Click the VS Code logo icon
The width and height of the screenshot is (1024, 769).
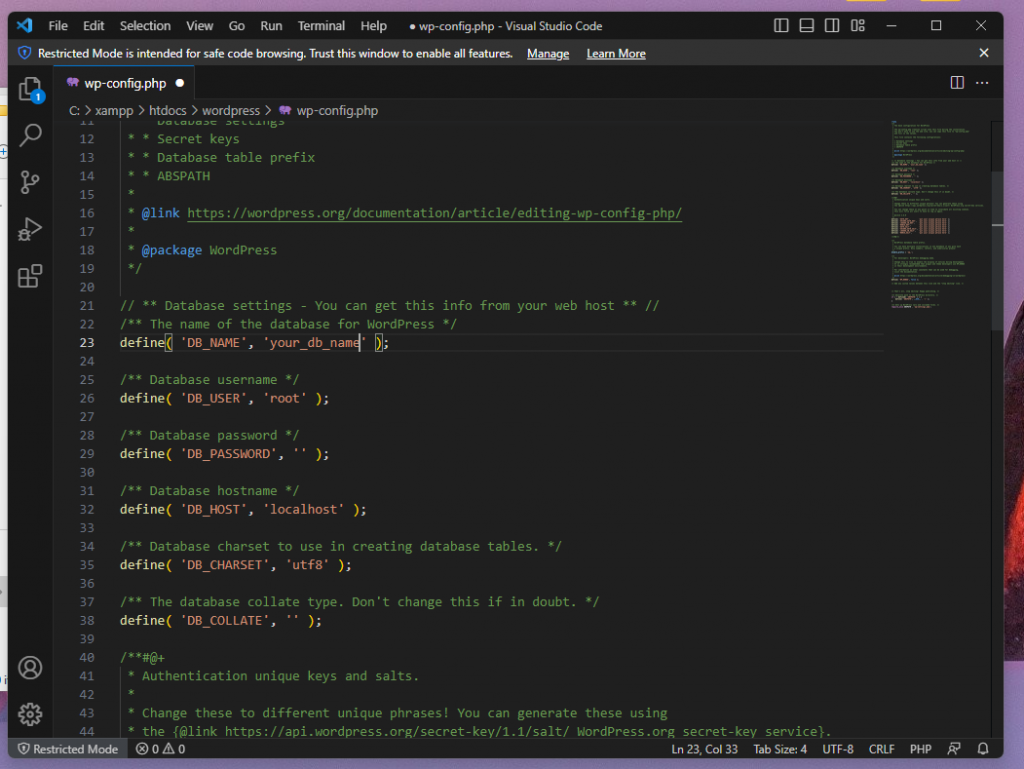coord(24,25)
